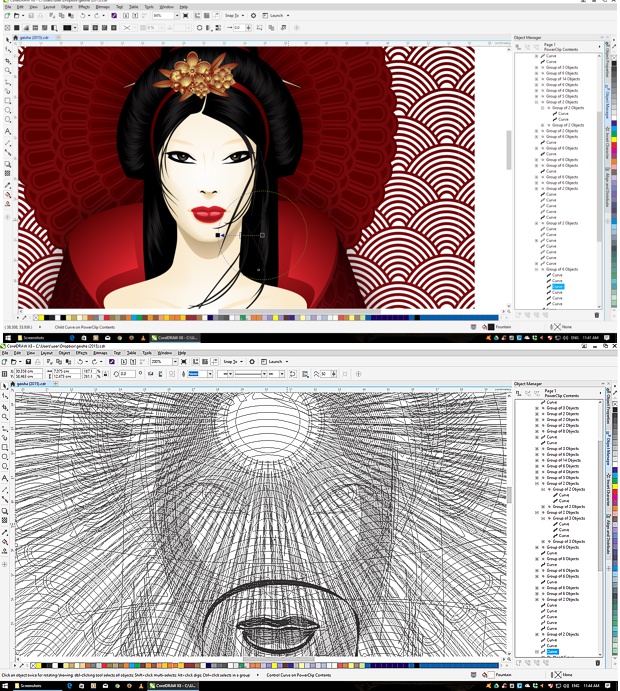Select the Polygon tool in upper window toolbox
Screen dimensions: 620x691
pos(7,119)
